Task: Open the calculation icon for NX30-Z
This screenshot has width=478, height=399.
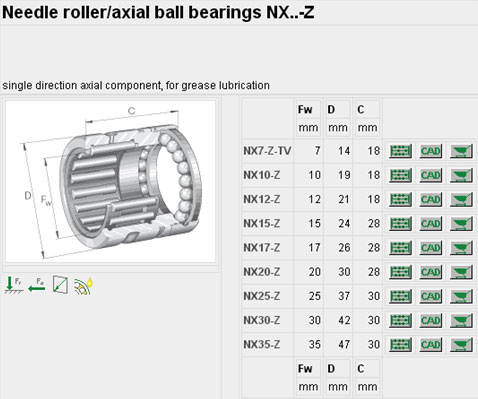Action: [401, 320]
